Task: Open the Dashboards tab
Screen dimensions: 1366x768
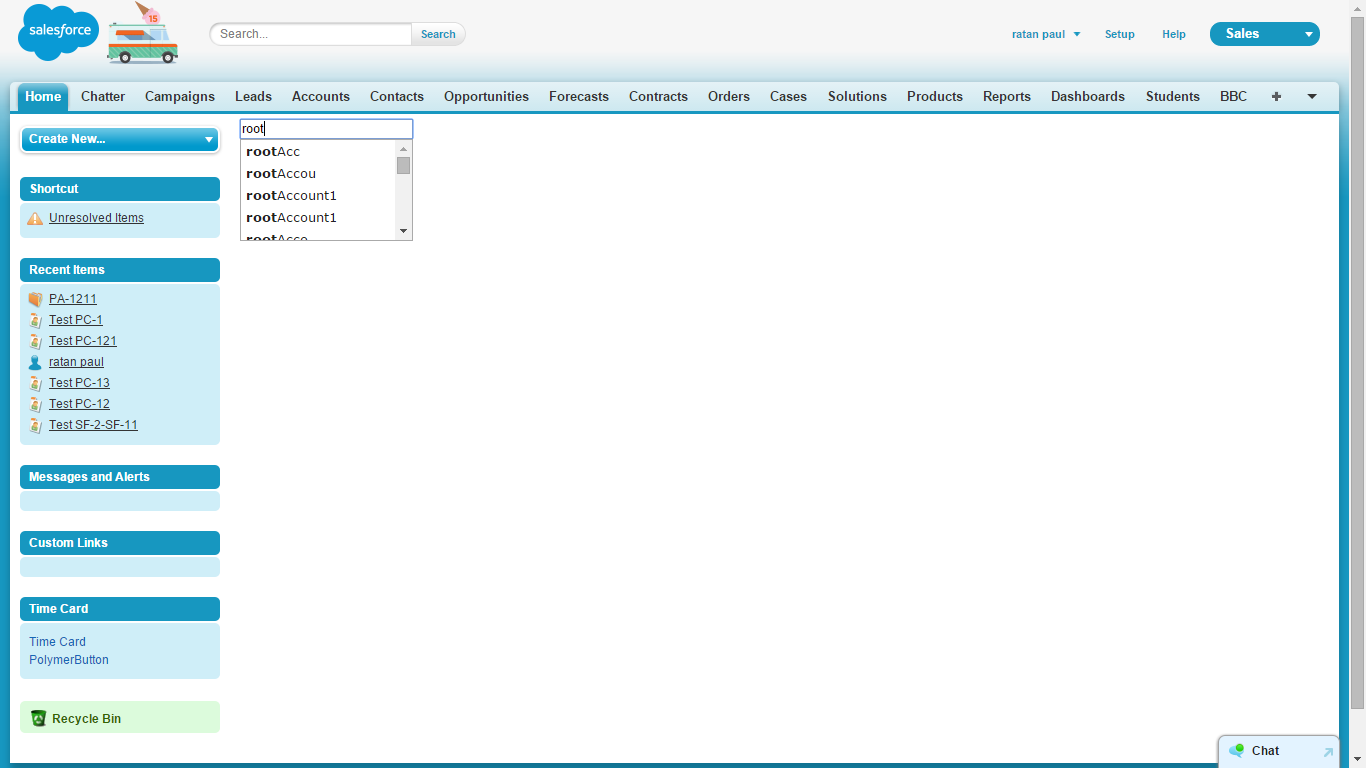Action: (x=1088, y=97)
